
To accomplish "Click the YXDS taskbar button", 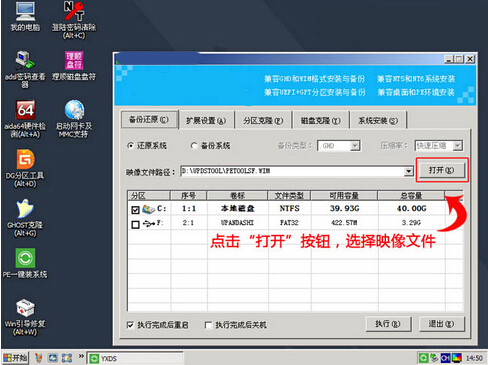I will 135,358.
